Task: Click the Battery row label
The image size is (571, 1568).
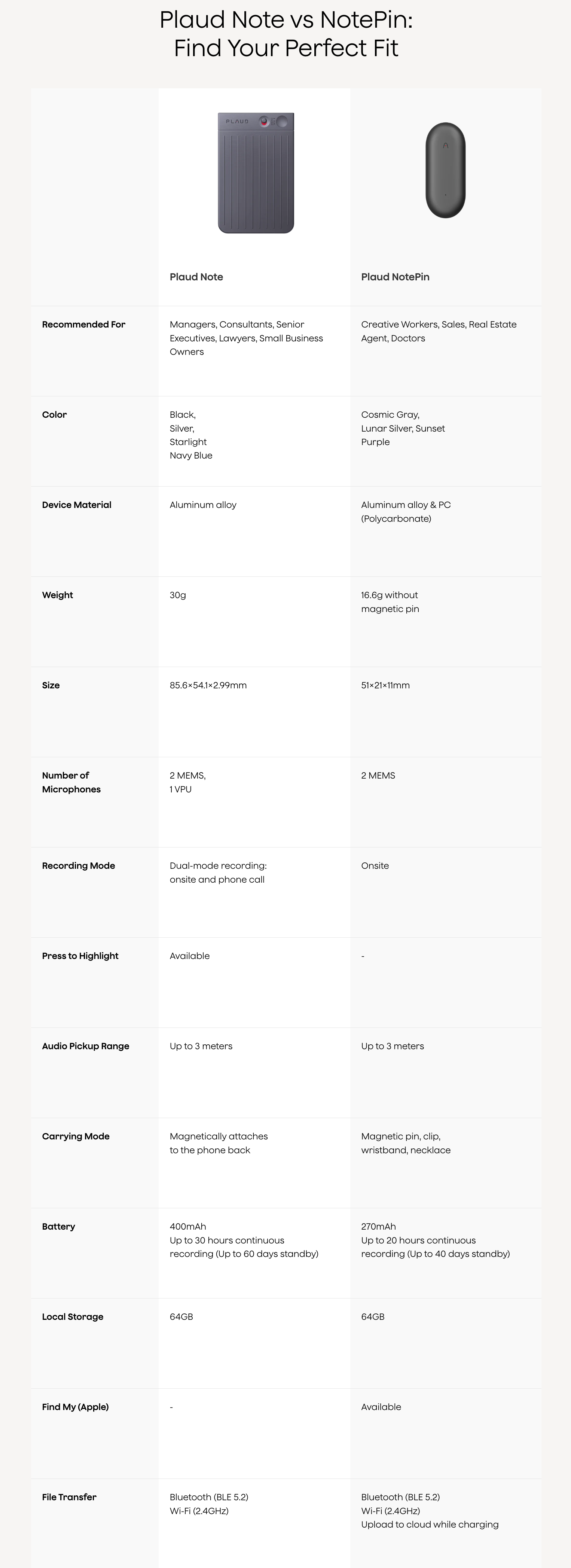Action: 58,1226
